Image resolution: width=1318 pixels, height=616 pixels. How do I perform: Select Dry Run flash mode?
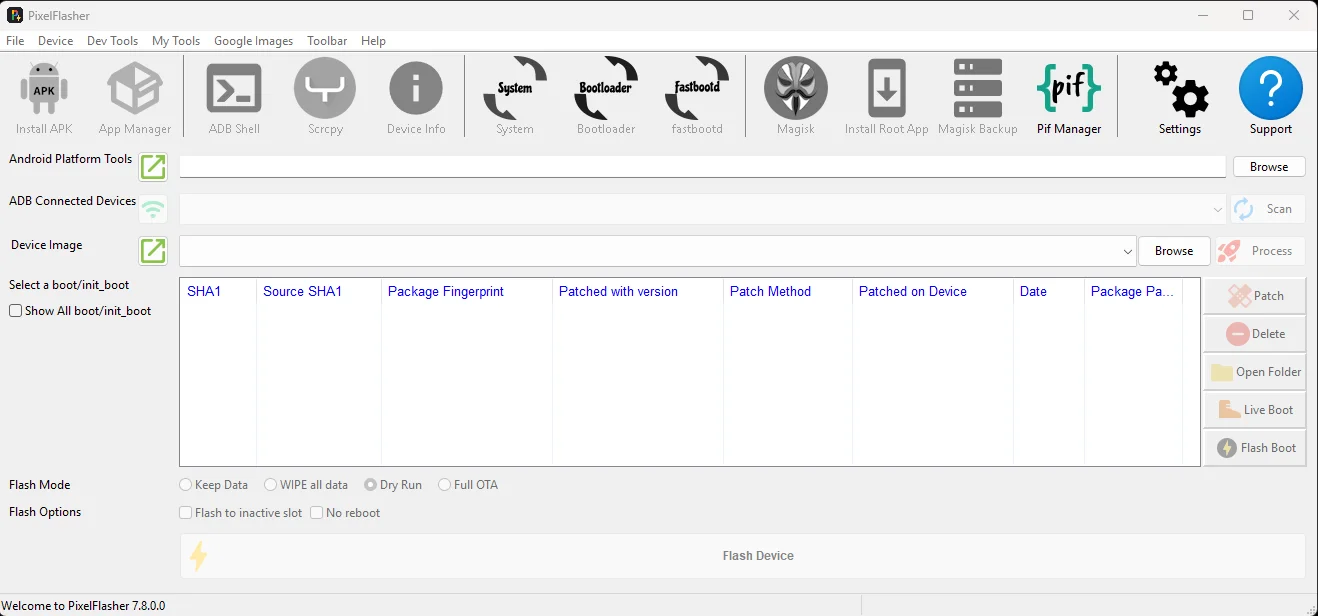pyautogui.click(x=370, y=485)
